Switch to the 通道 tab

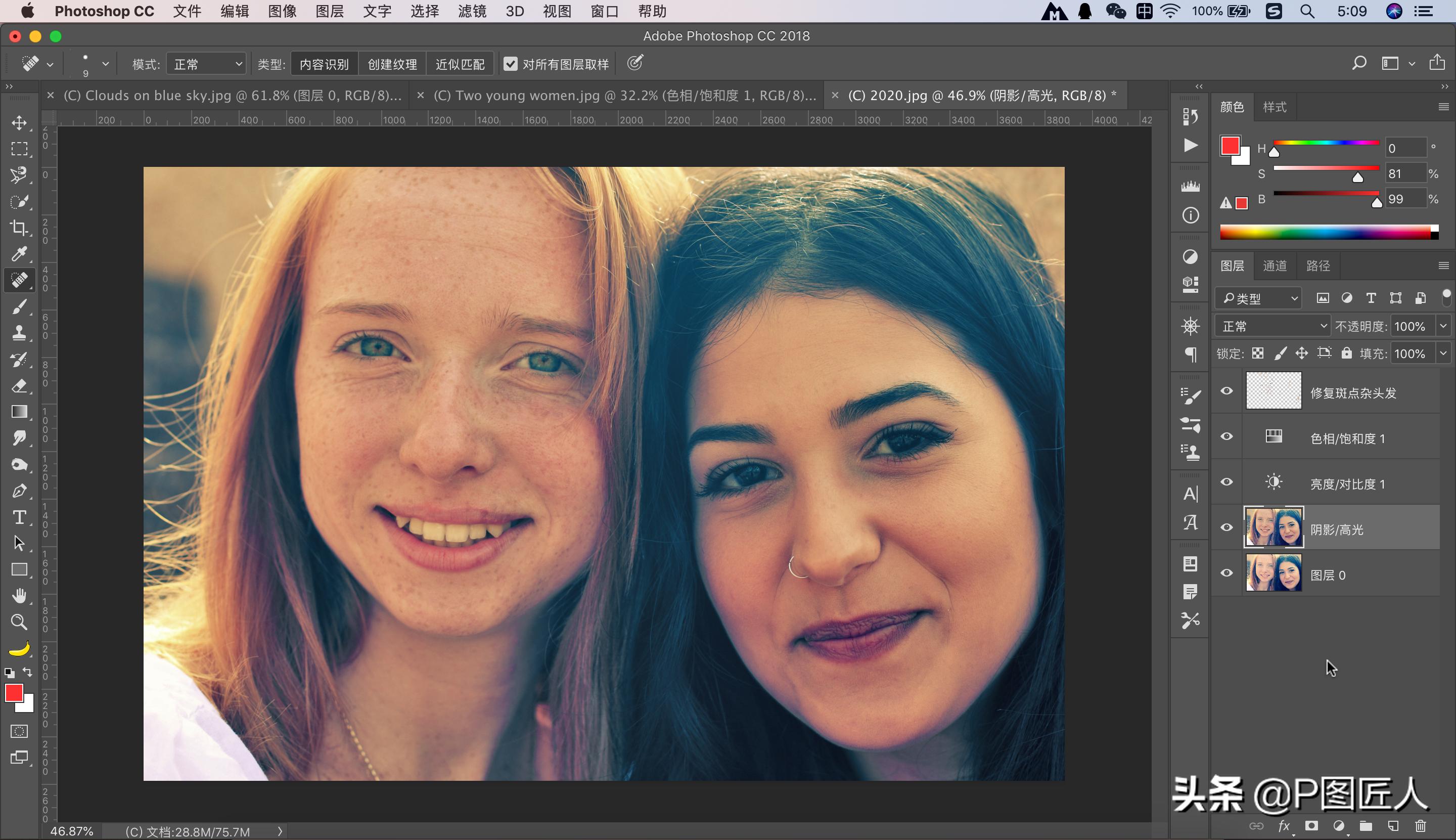[1275, 266]
